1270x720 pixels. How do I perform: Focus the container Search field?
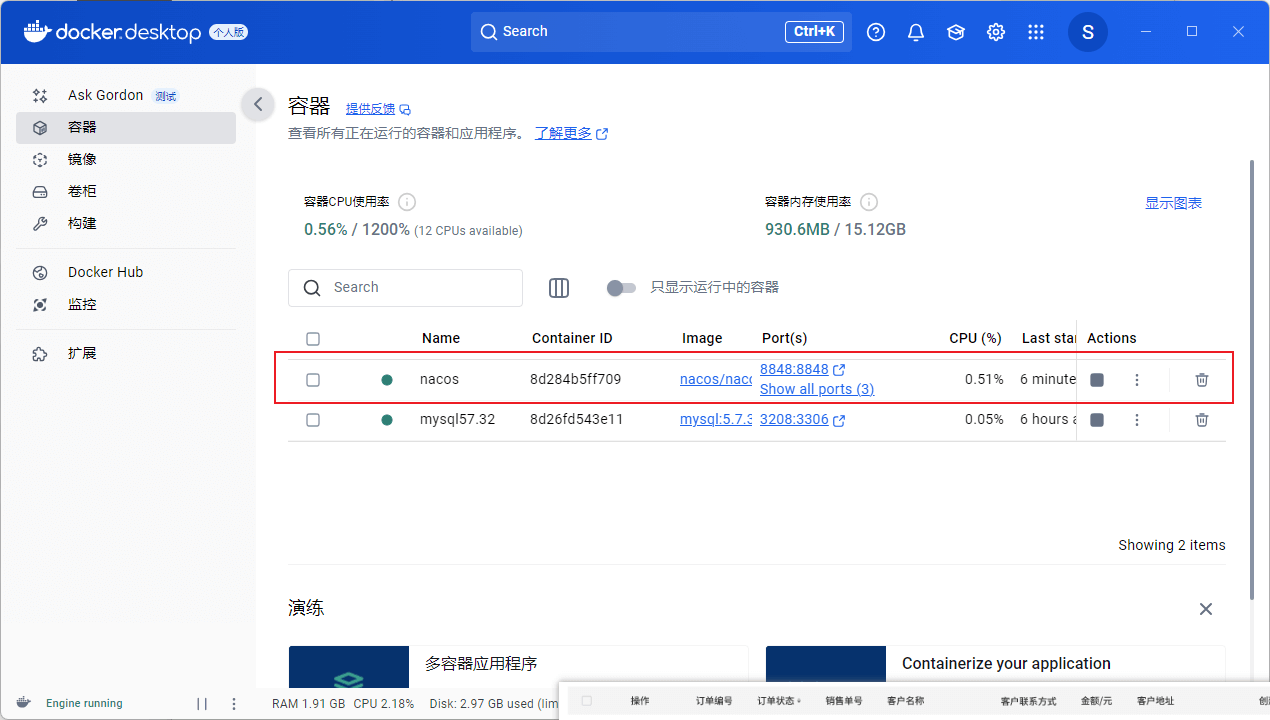click(405, 288)
